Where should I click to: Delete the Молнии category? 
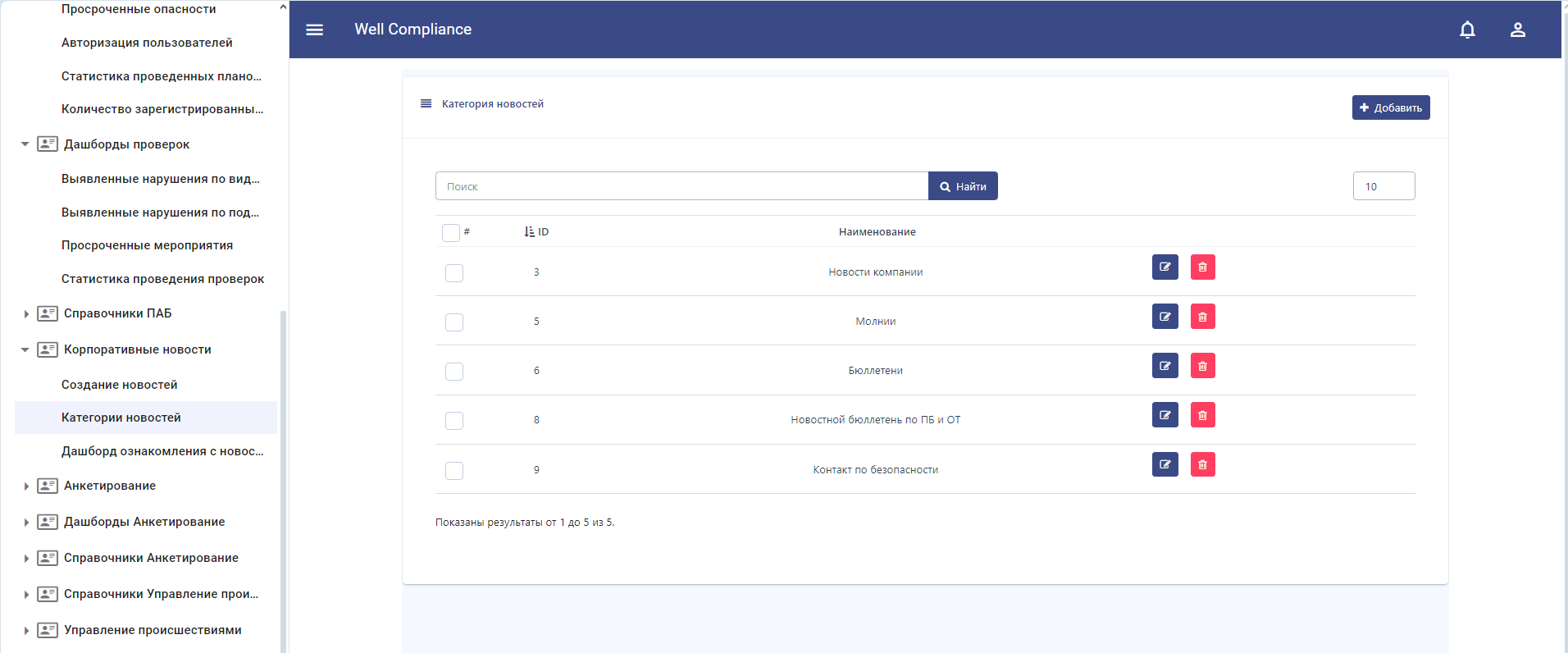(1202, 317)
